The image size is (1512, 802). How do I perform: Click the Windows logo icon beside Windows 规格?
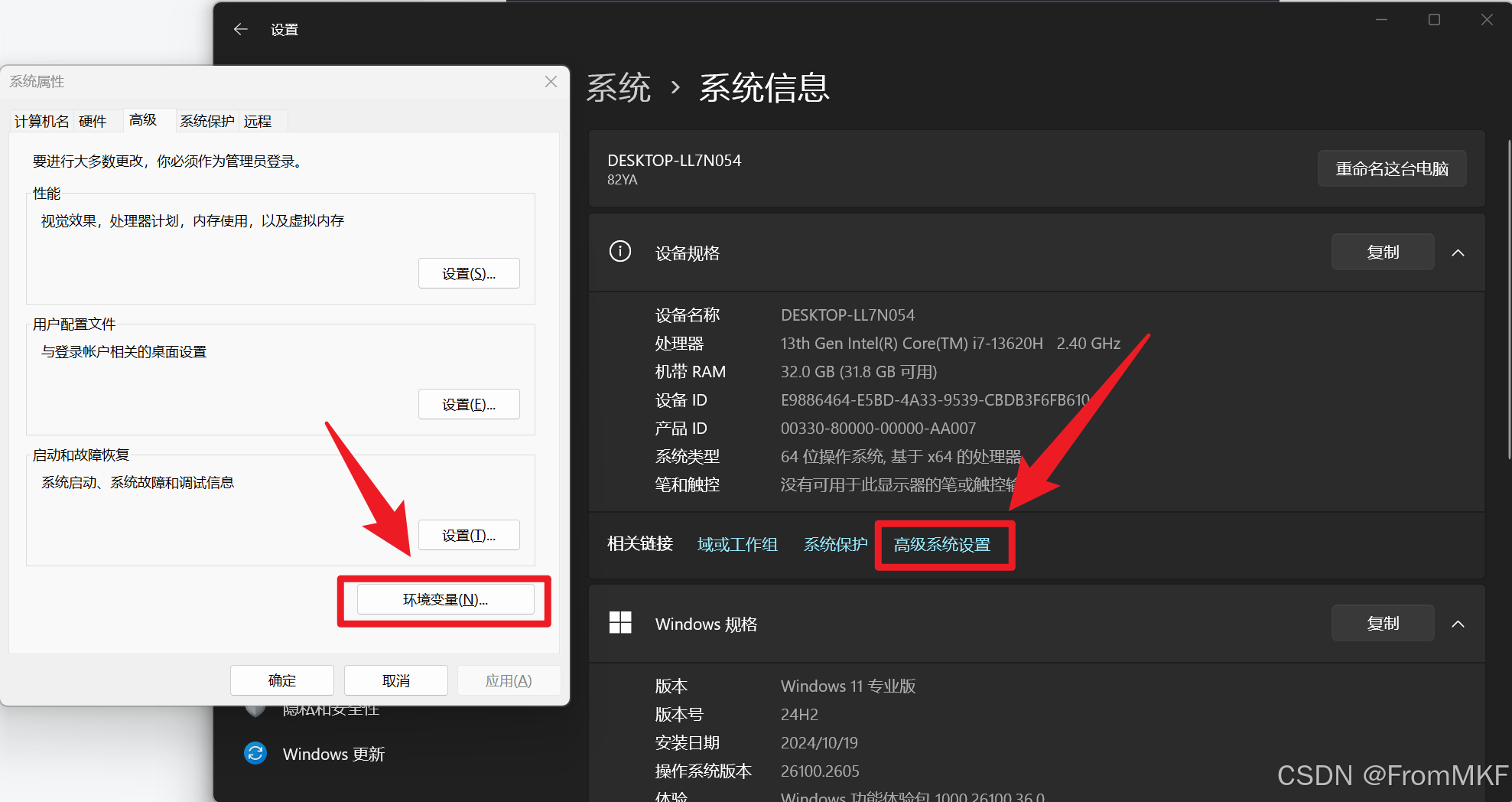click(620, 623)
